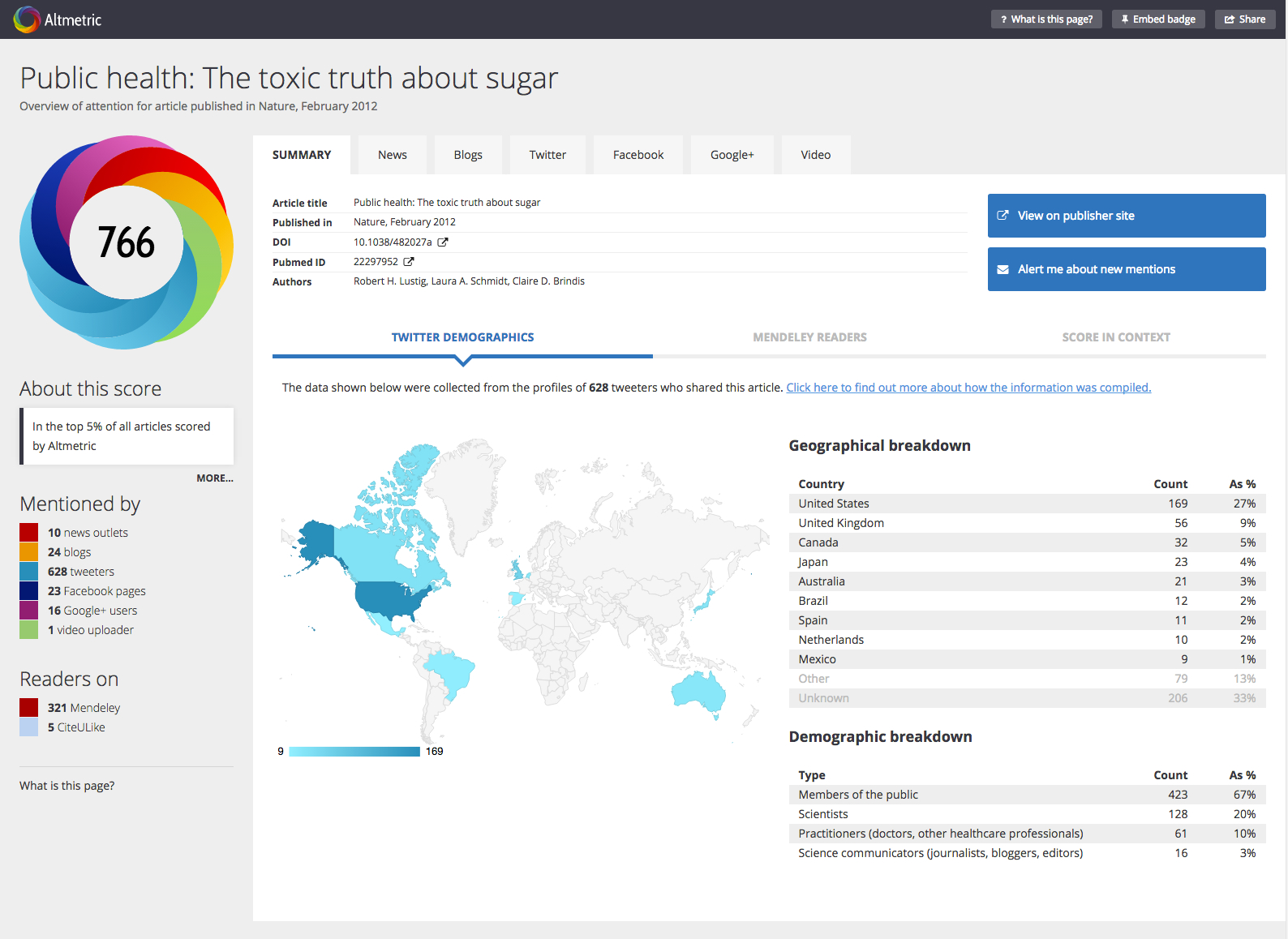The height and width of the screenshot is (939, 1288).
Task: Switch to the Blogs tab
Action: click(468, 155)
